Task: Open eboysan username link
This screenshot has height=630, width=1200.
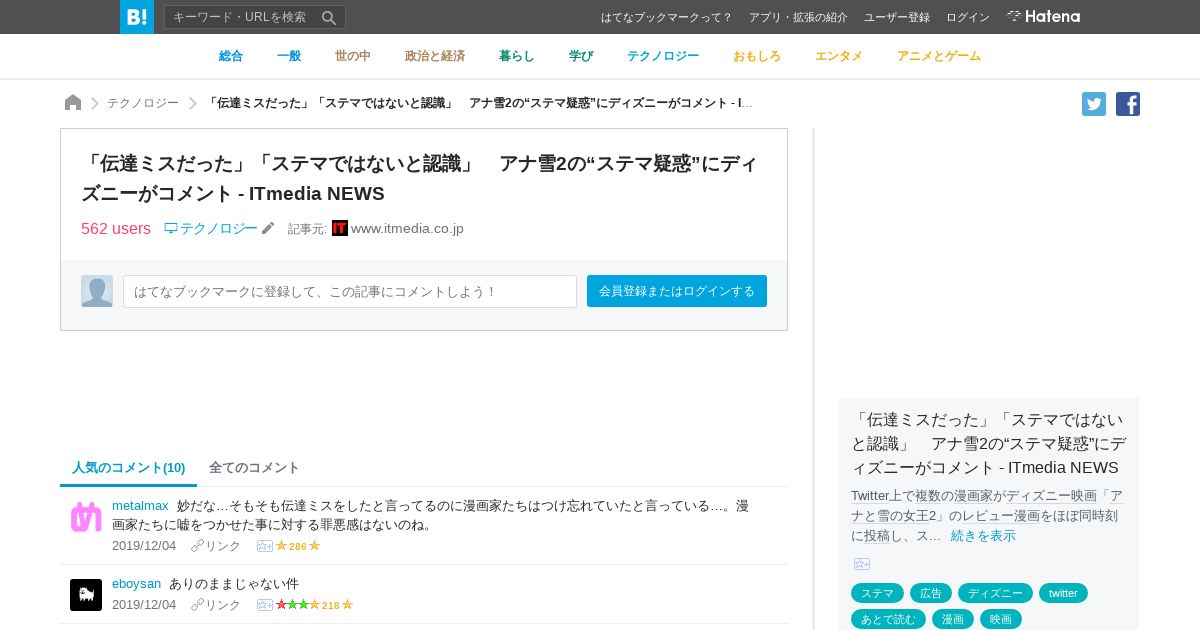Action: coord(136,584)
